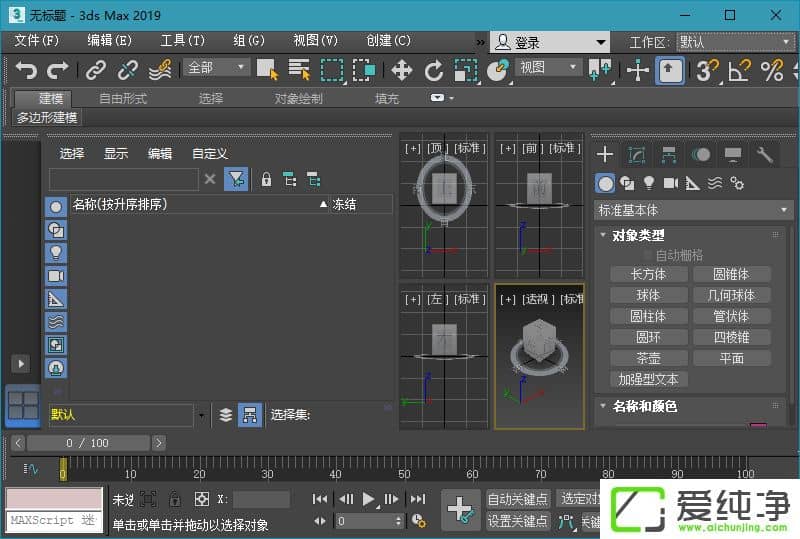Screen dimensions: 800x539
Task: Toggle the Scene Explorer filter funnel button
Action: tap(236, 179)
